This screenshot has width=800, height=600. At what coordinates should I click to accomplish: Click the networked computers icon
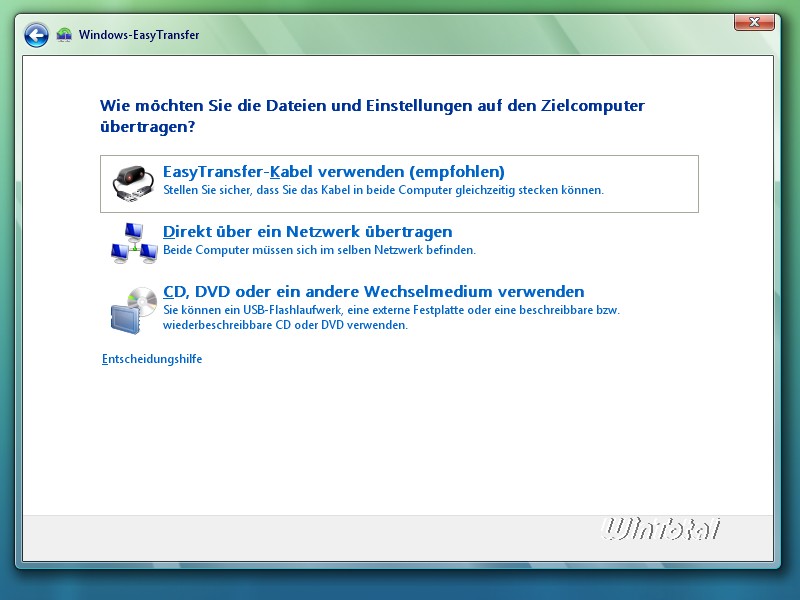tap(134, 243)
